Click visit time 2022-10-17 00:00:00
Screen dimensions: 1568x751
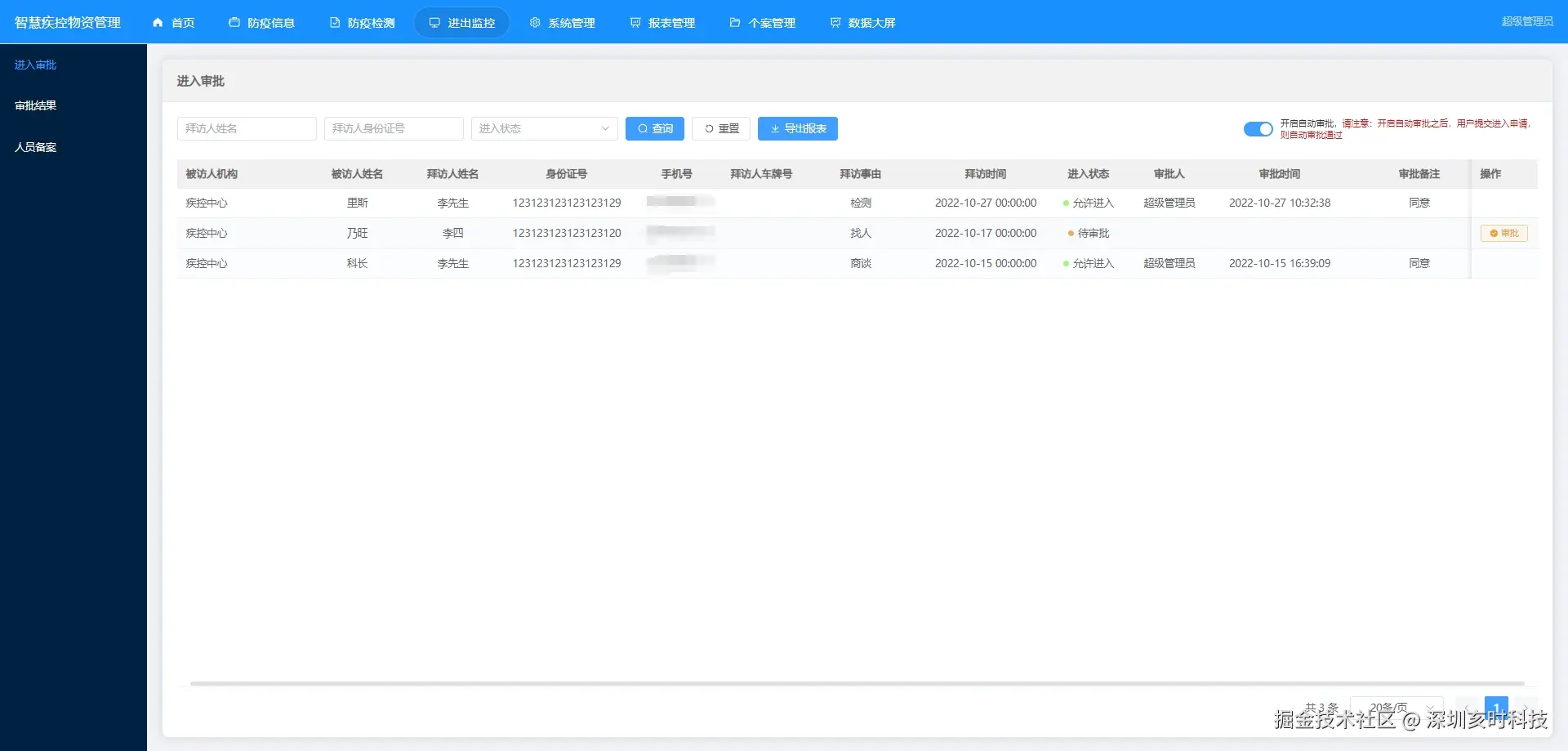(x=986, y=233)
